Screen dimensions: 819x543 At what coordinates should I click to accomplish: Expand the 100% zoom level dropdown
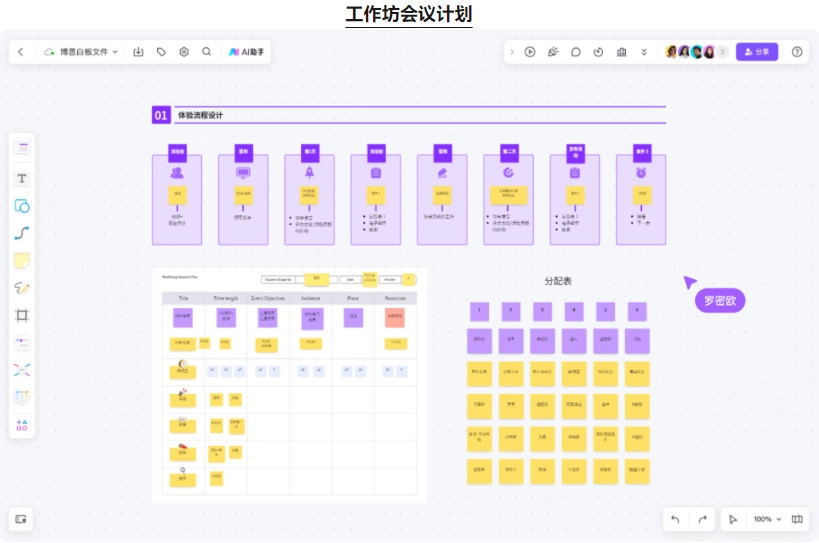[767, 519]
